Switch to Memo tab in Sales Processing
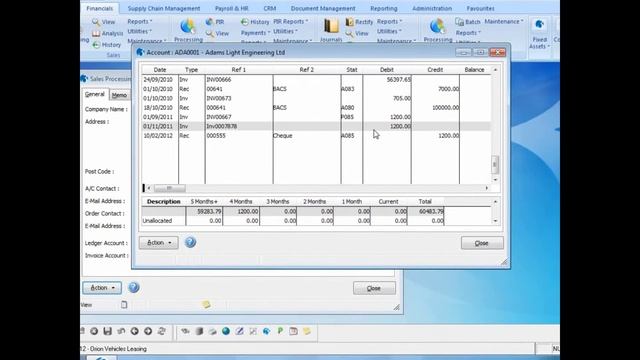This screenshot has width=640, height=360. tap(119, 95)
